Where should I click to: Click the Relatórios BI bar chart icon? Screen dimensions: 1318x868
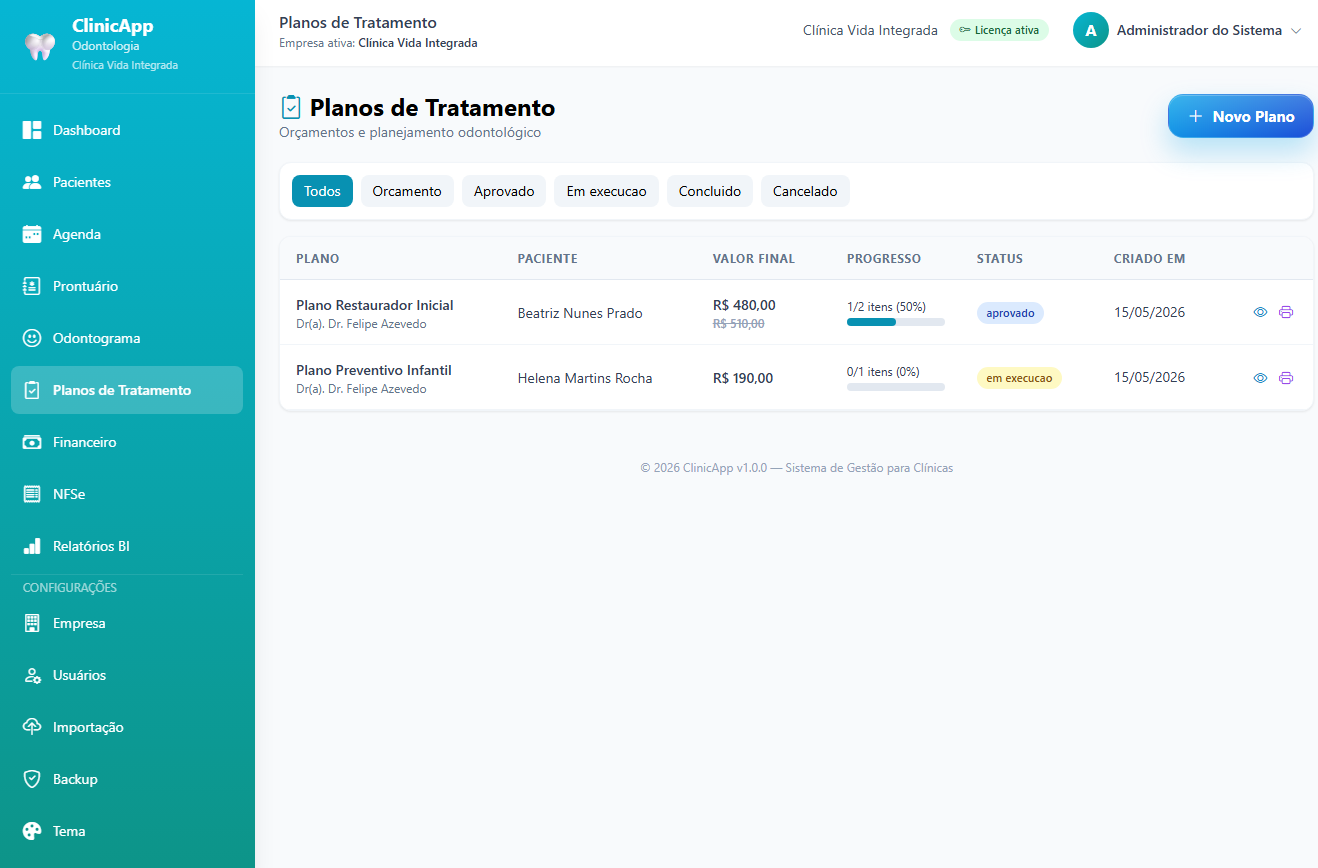click(x=32, y=546)
